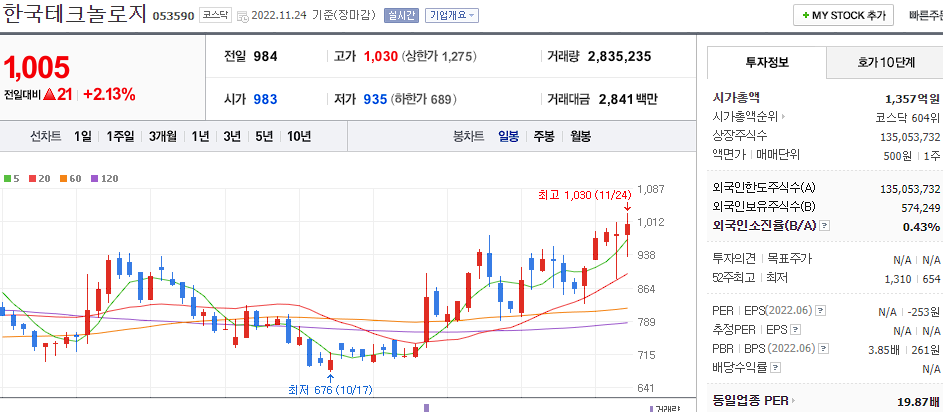943x412 pixels.
Task: Click the 최저 676 (10/17) chart marker
Action: coord(331,390)
